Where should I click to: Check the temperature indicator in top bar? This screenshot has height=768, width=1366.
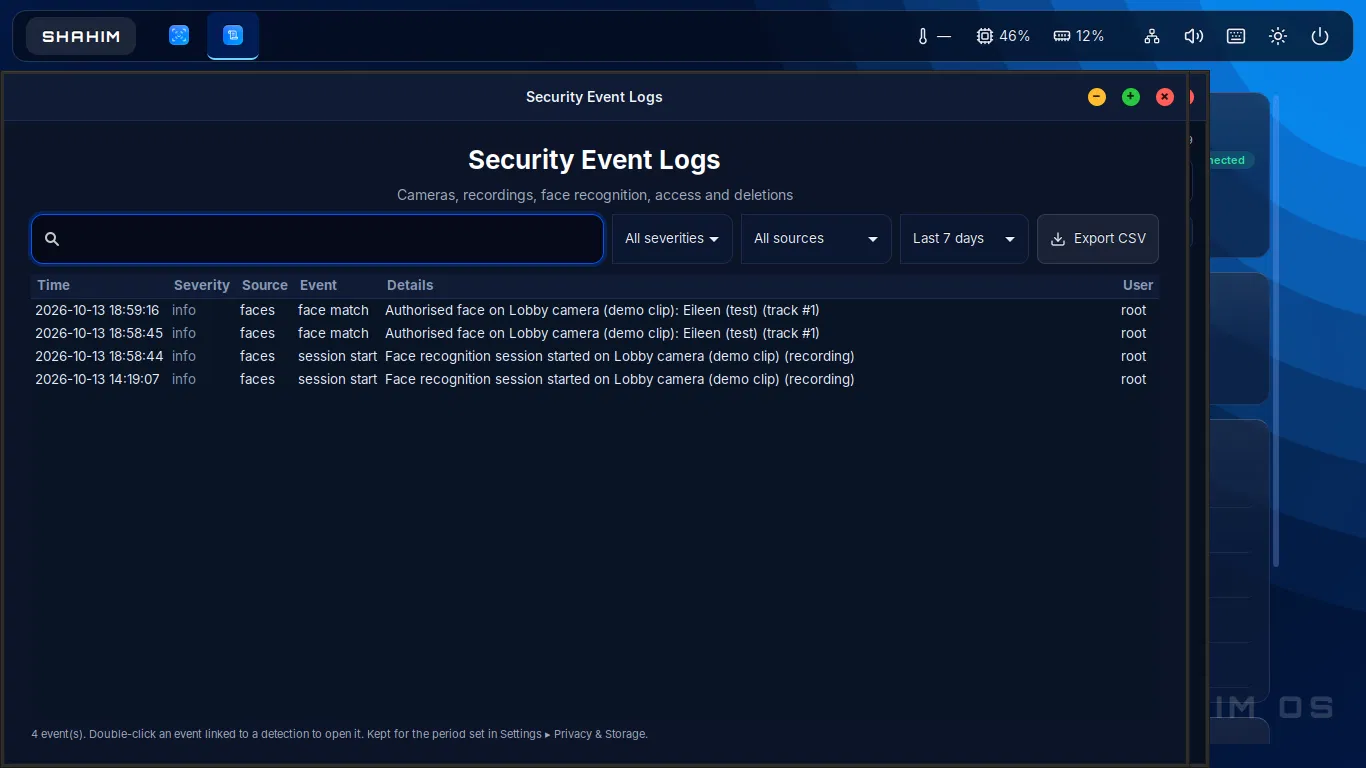click(x=935, y=36)
